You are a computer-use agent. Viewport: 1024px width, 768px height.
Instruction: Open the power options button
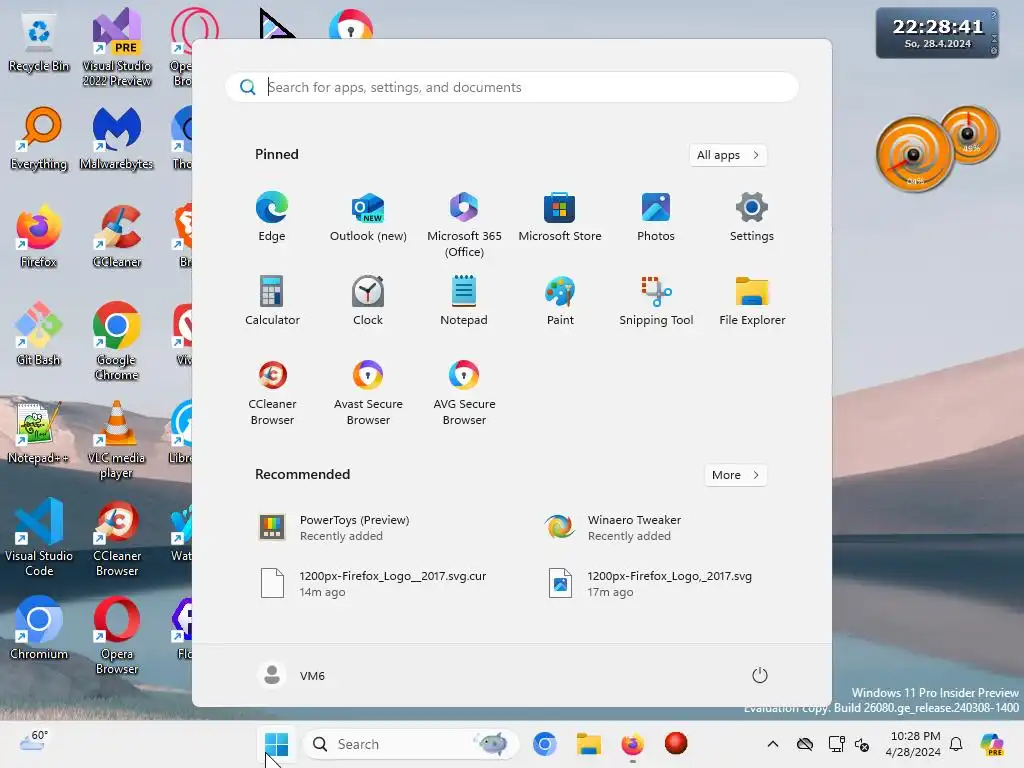click(760, 675)
